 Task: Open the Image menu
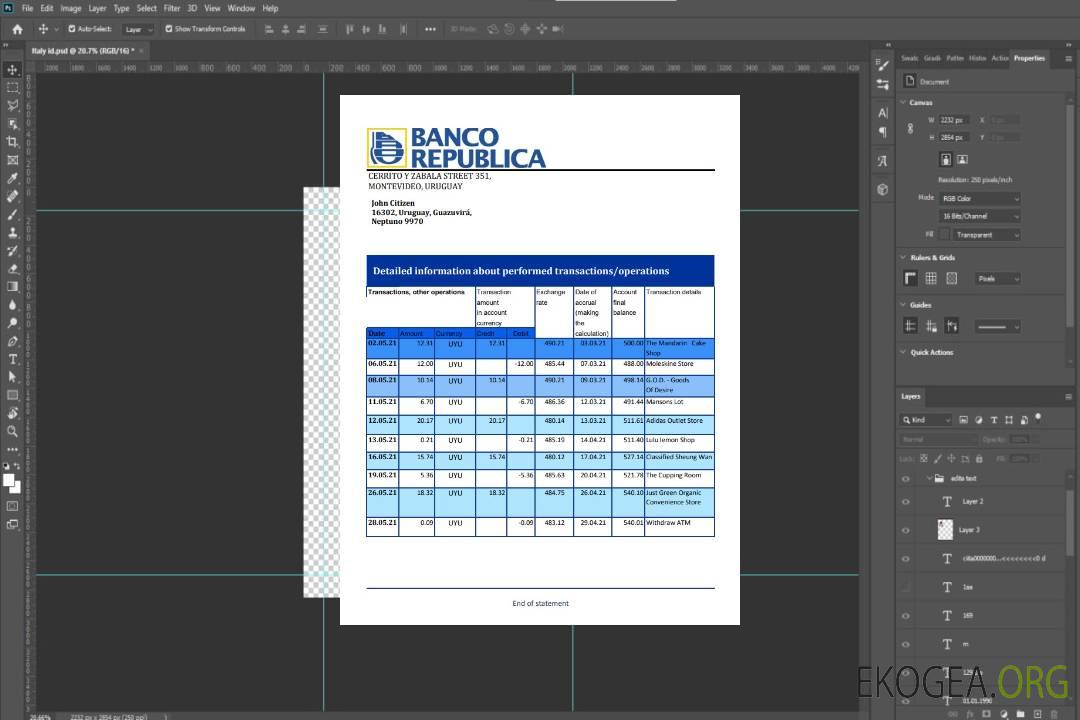(x=70, y=8)
